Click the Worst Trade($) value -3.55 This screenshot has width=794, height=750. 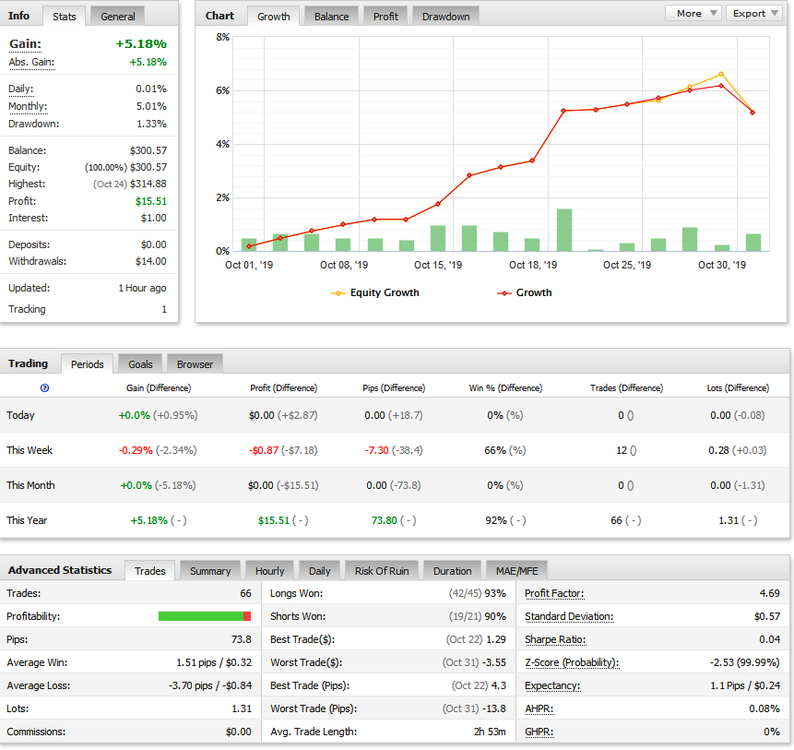coord(493,662)
